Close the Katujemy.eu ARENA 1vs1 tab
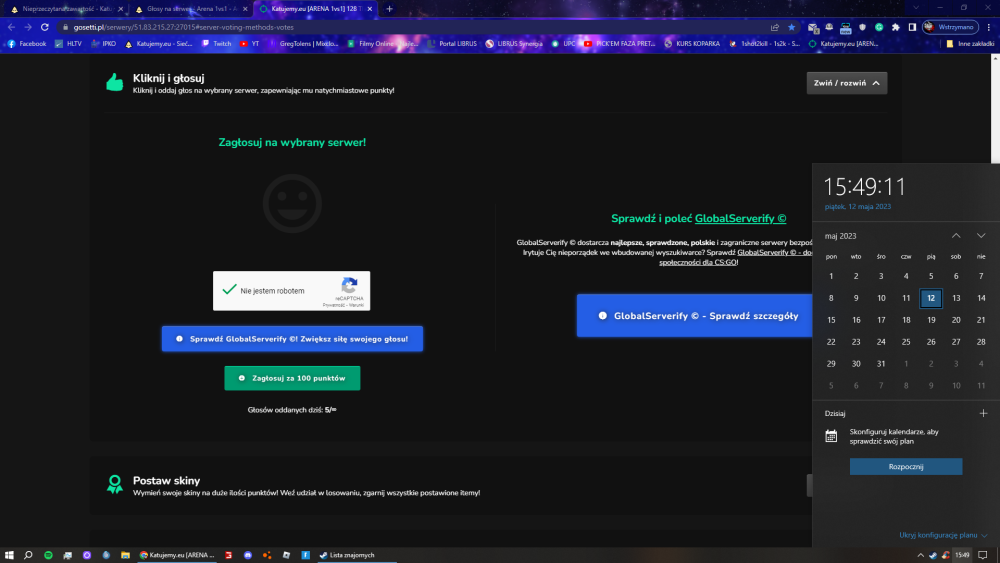The image size is (1000, 563). point(369,9)
